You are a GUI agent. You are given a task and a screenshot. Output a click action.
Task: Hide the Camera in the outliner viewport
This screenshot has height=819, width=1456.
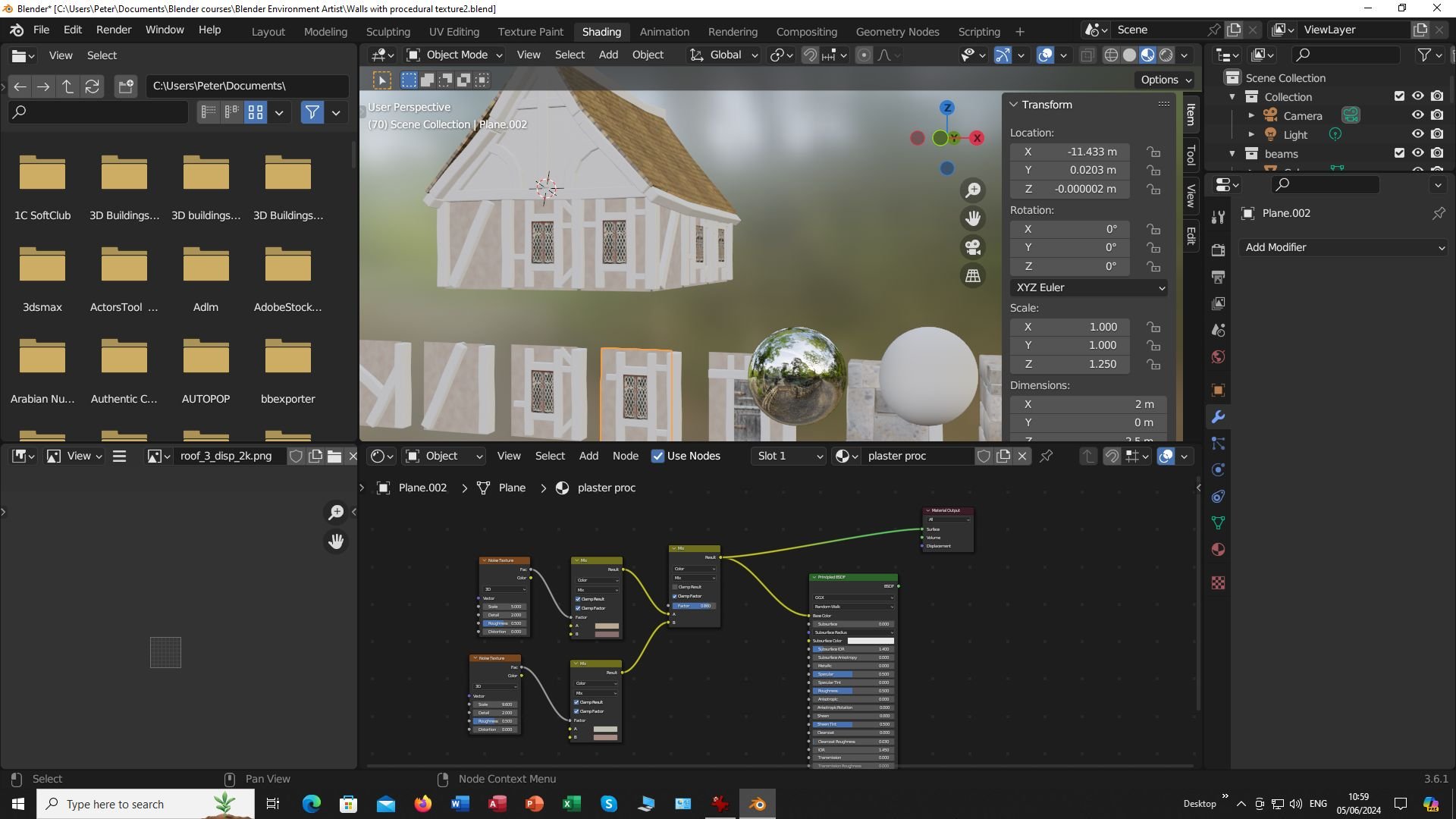pyautogui.click(x=1417, y=115)
